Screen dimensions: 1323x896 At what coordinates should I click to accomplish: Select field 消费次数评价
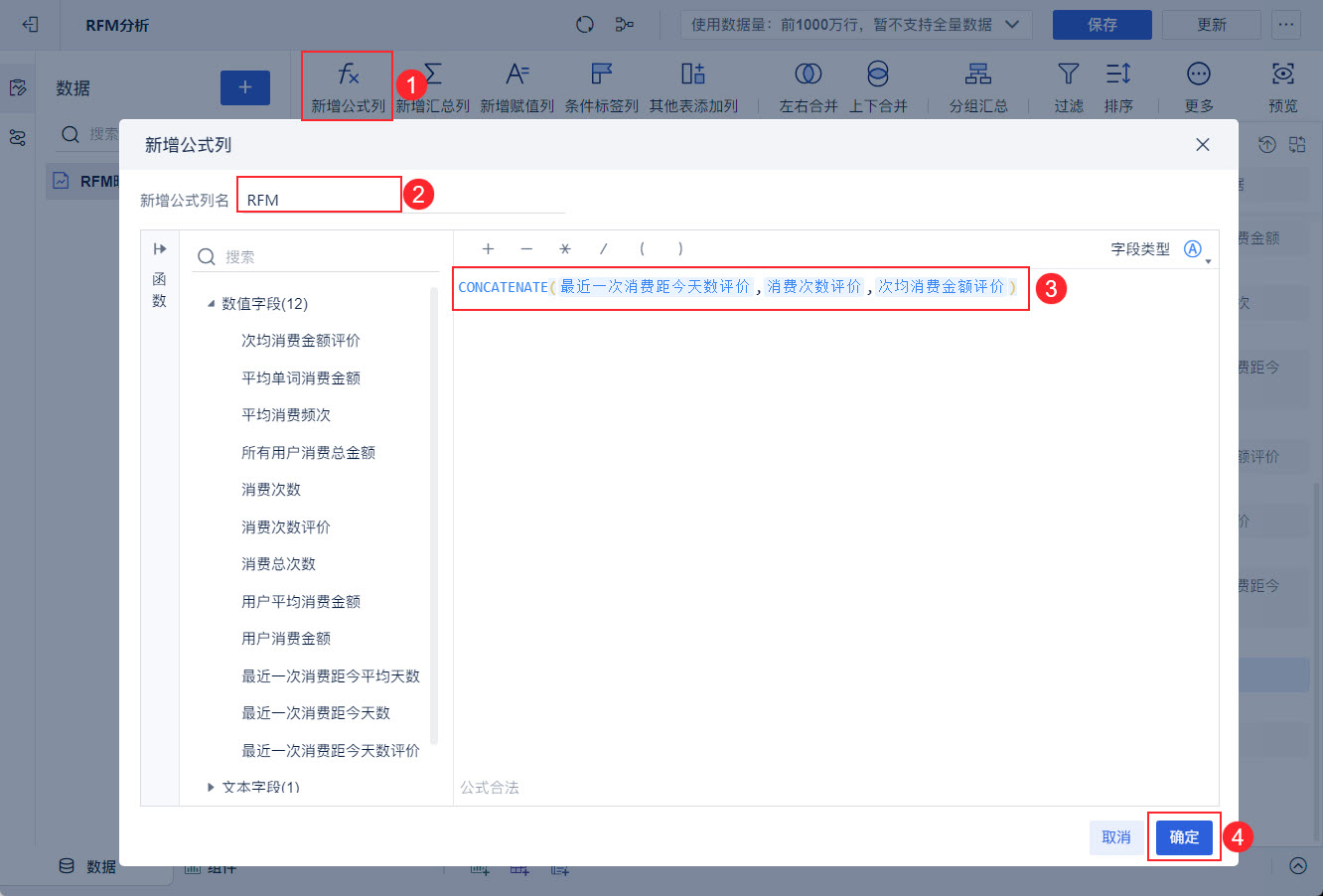coord(286,527)
